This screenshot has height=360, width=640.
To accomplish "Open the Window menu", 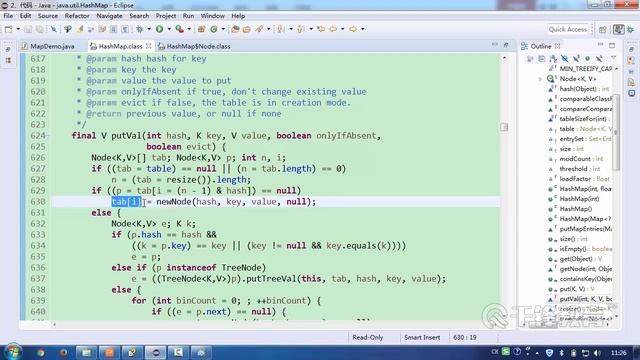I will pos(212,16).
